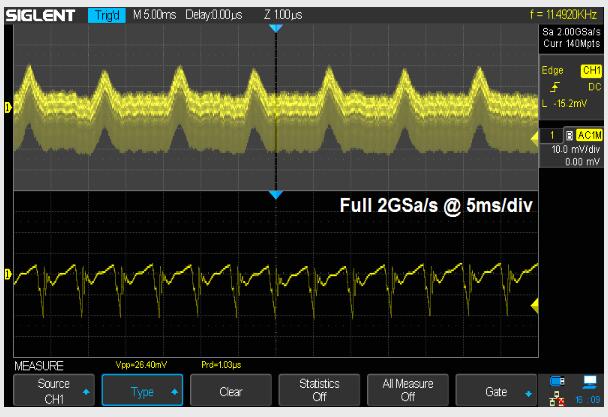Click the 15:09 clock display
Screen dimensions: 608x417
pyautogui.click(x=587, y=399)
